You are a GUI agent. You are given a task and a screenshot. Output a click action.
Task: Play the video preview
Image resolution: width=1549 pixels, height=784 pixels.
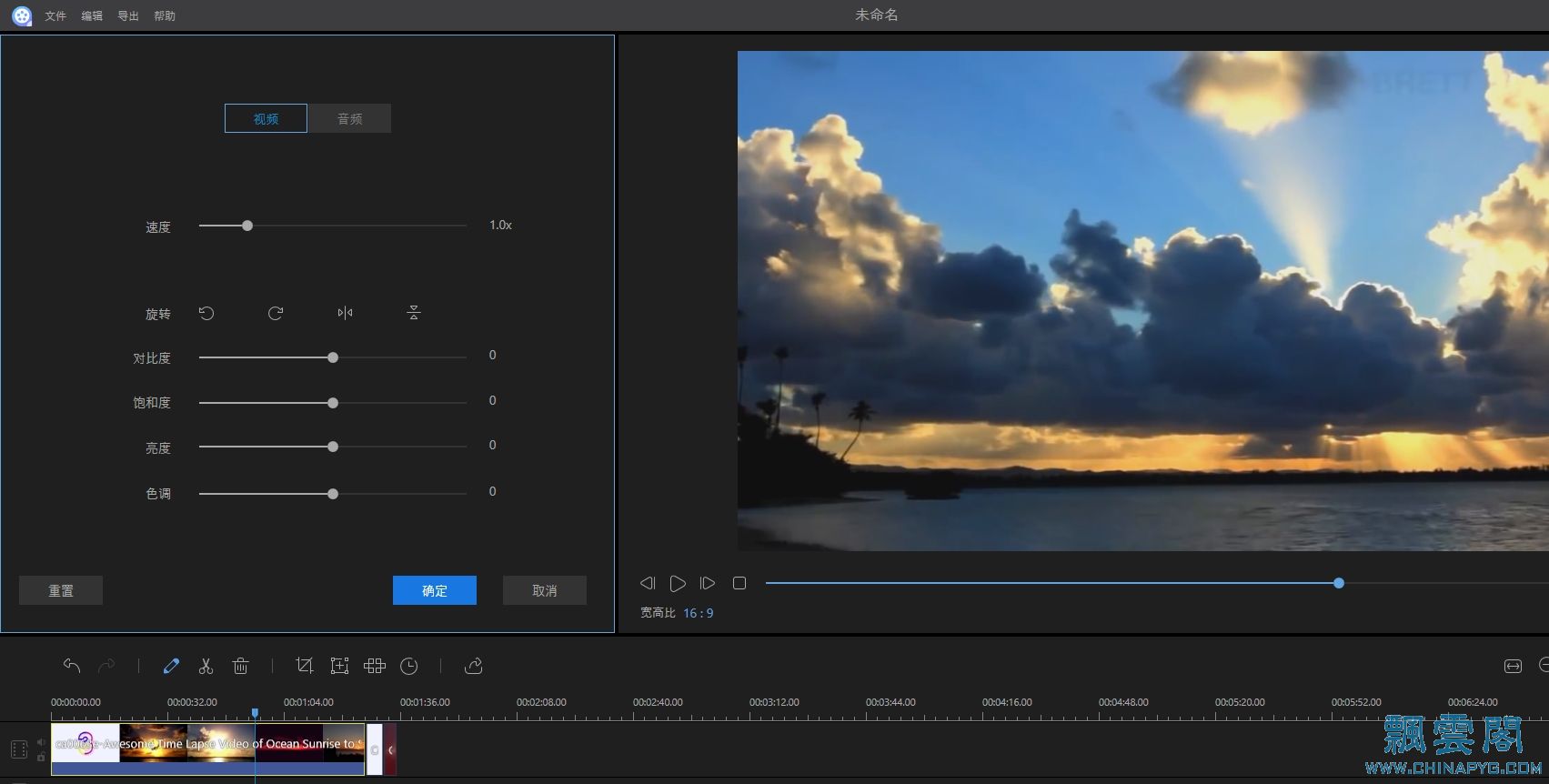pyautogui.click(x=678, y=583)
